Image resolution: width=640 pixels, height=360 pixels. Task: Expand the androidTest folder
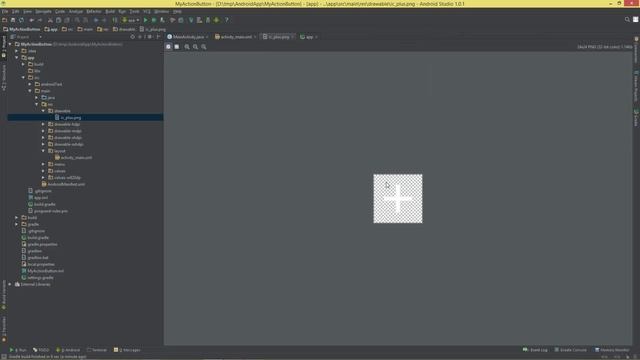coord(30,84)
